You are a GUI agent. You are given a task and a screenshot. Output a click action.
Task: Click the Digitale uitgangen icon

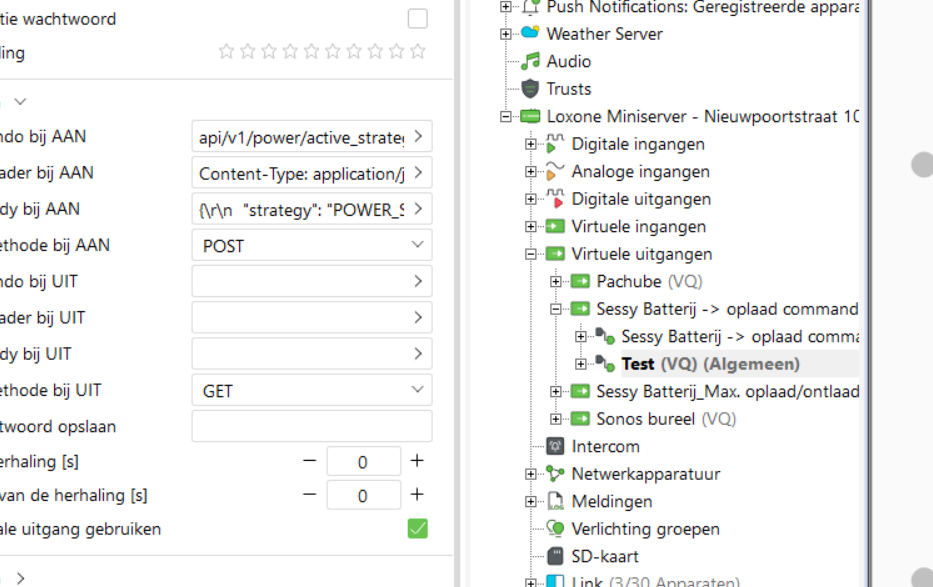point(555,199)
